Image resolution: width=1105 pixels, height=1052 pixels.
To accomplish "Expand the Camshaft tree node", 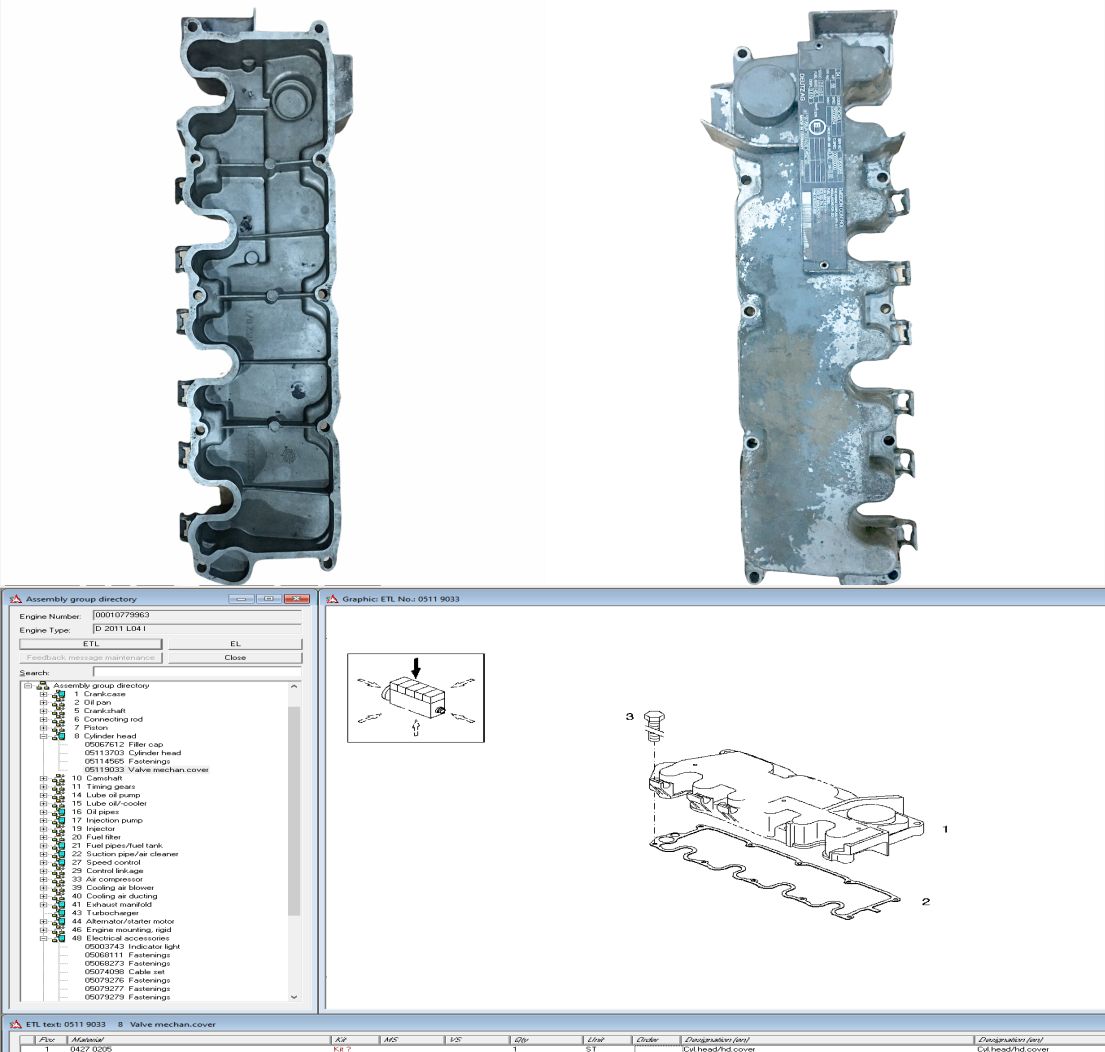I will click(x=43, y=778).
